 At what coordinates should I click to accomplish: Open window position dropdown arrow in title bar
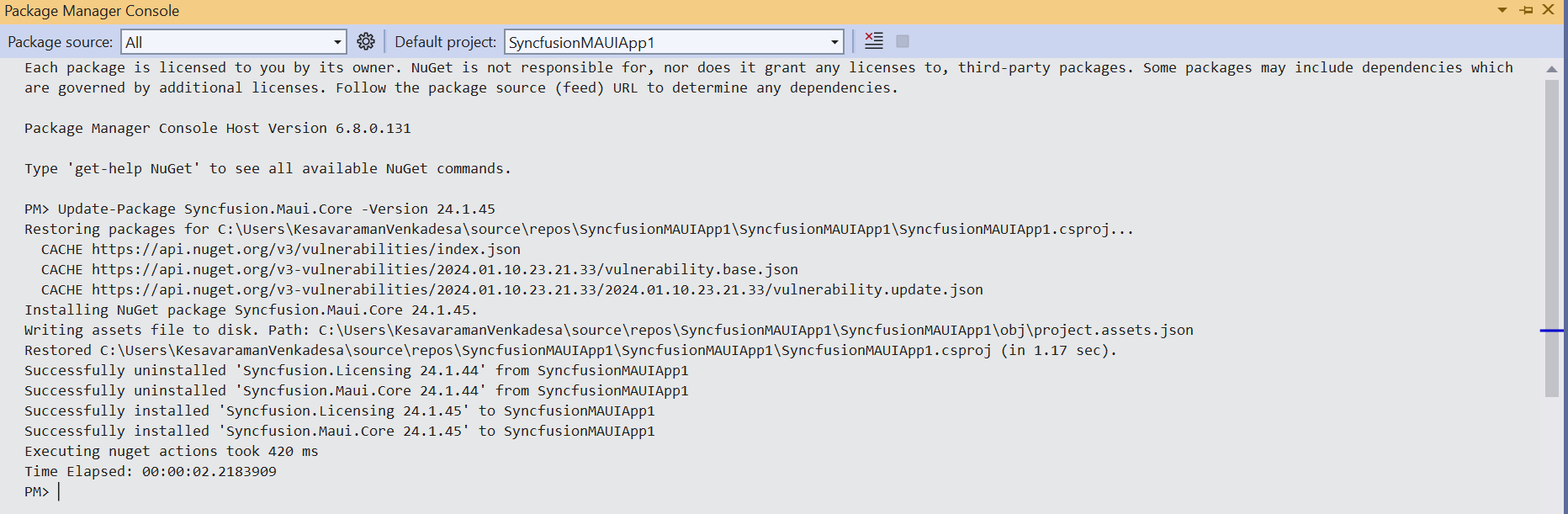click(x=1502, y=10)
